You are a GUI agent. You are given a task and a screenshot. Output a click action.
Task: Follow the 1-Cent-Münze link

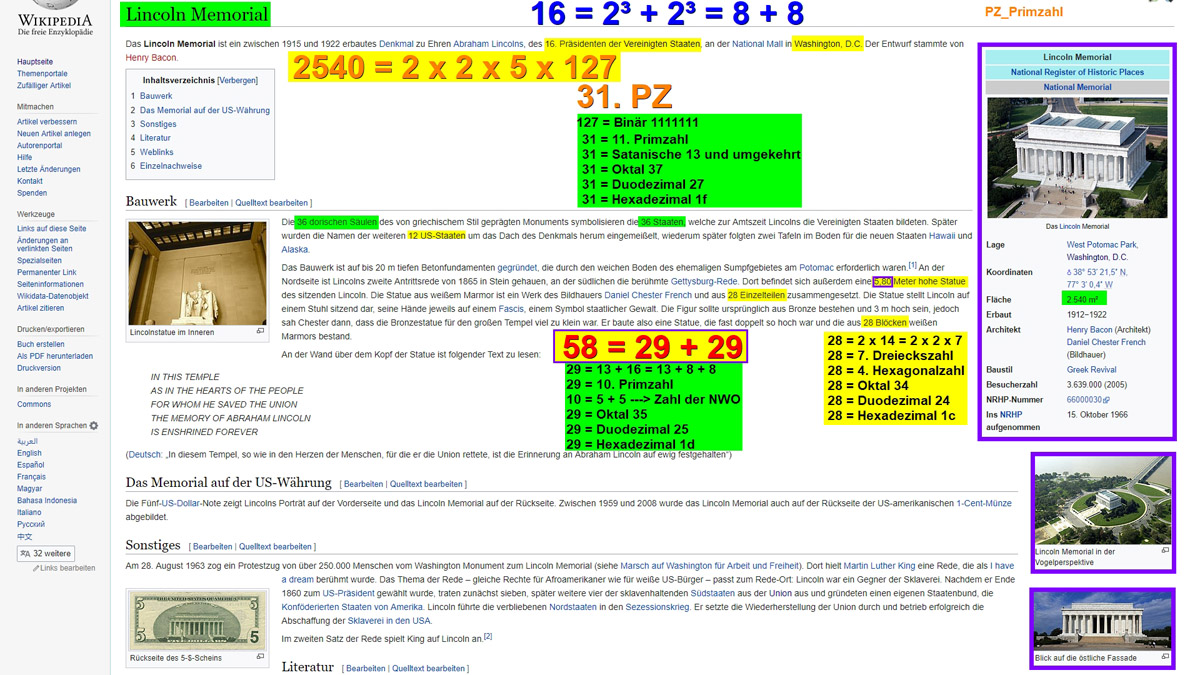pos(984,504)
